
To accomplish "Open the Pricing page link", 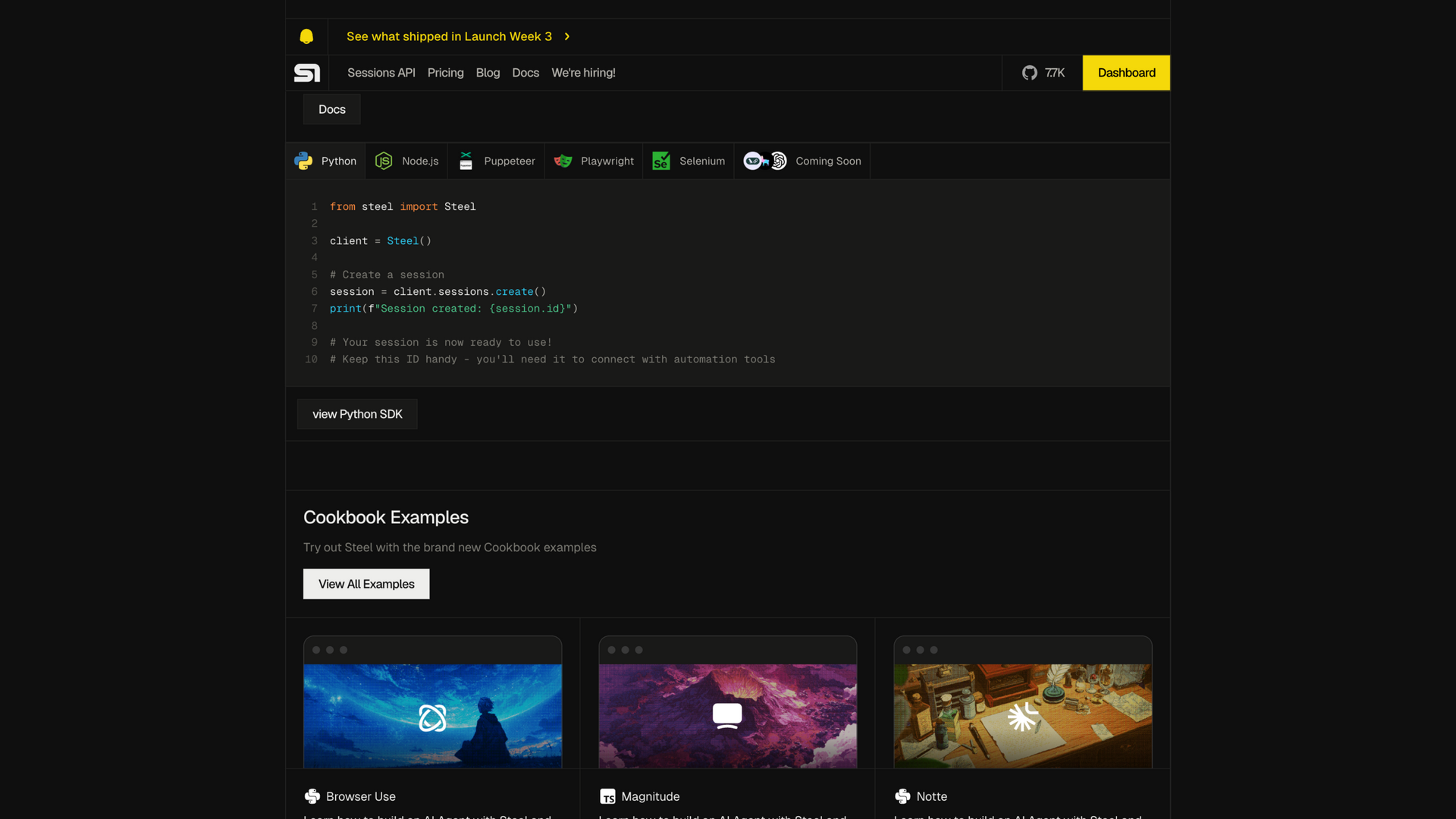I will coord(445,73).
